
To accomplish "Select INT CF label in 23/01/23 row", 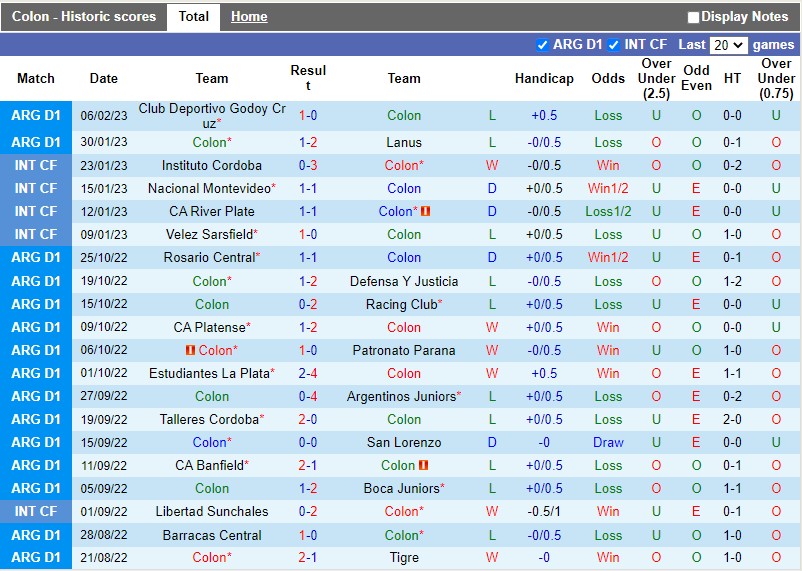I will [x=36, y=166].
